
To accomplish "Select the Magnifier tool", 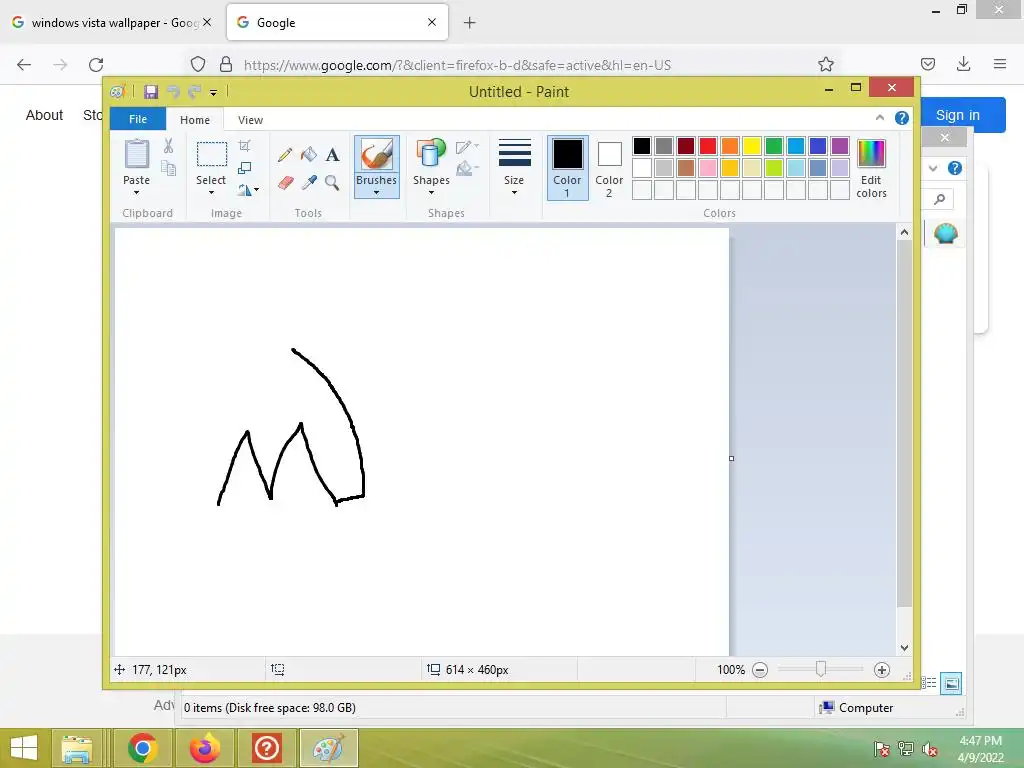I will pyautogui.click(x=332, y=182).
